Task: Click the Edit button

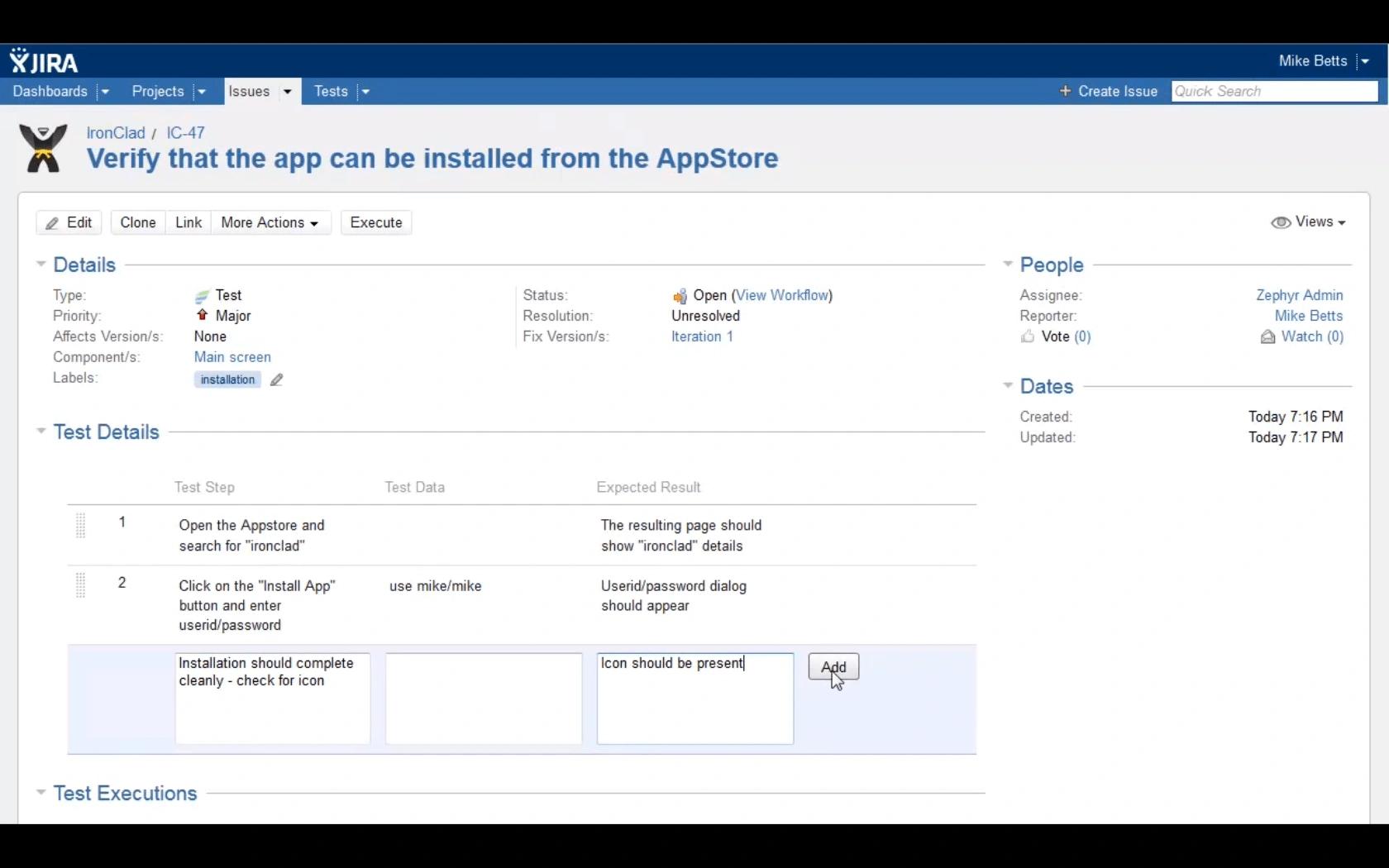Action: point(69,222)
